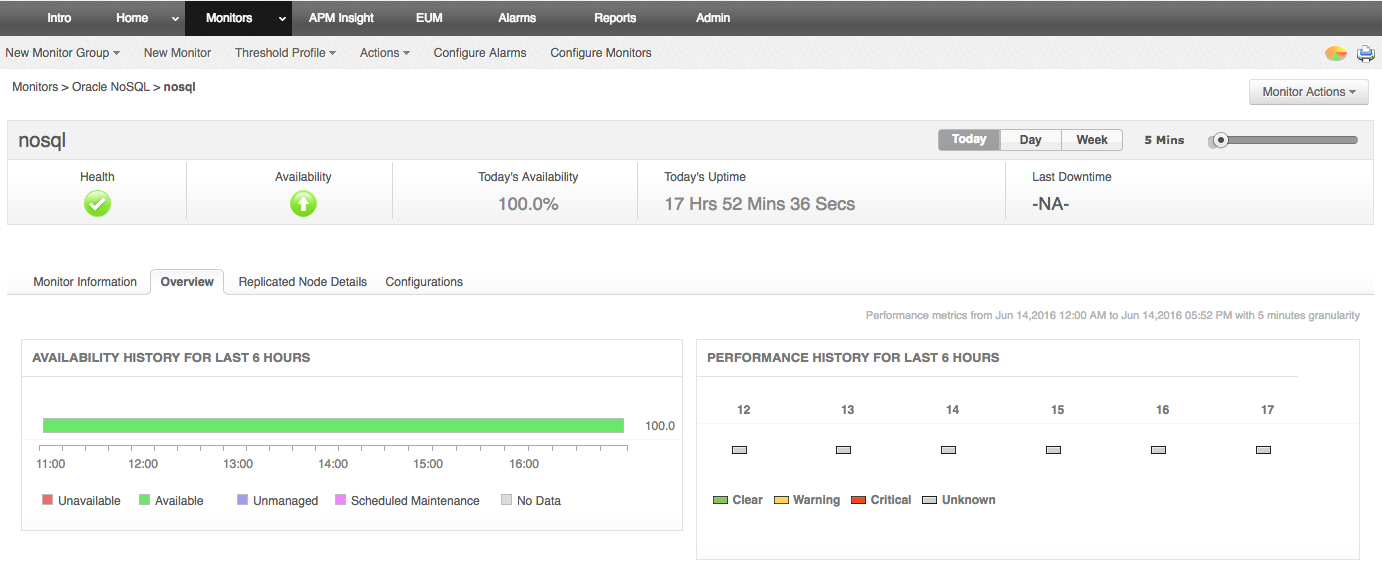Open the Replicated Node Details tab

(302, 282)
